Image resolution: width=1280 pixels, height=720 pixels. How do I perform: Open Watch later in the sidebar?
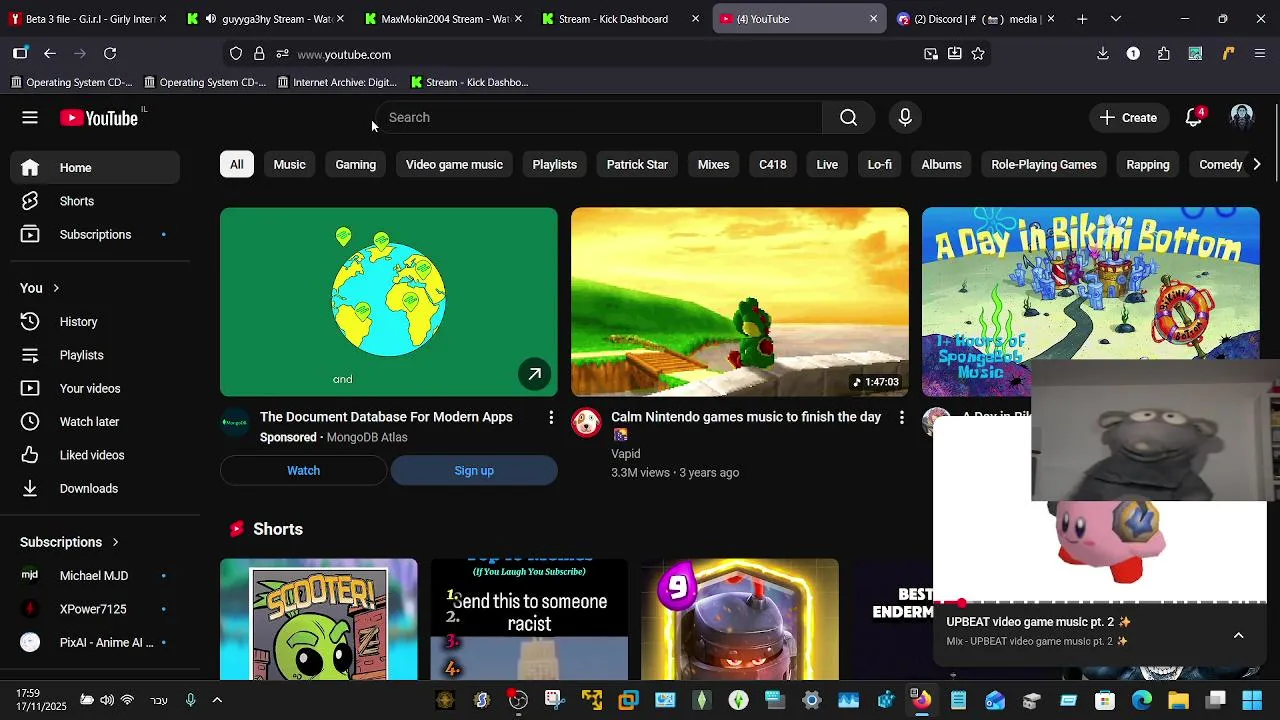(x=95, y=422)
